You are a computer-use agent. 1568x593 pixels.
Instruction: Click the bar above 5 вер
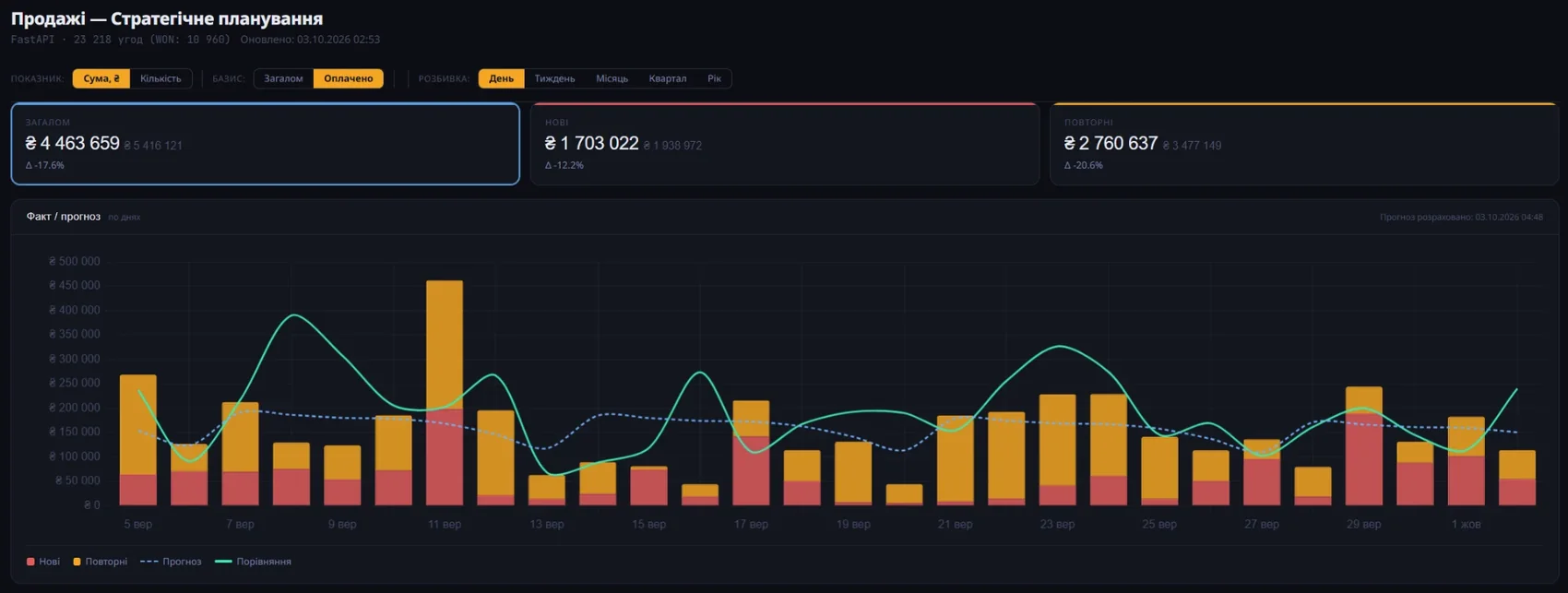(138, 440)
